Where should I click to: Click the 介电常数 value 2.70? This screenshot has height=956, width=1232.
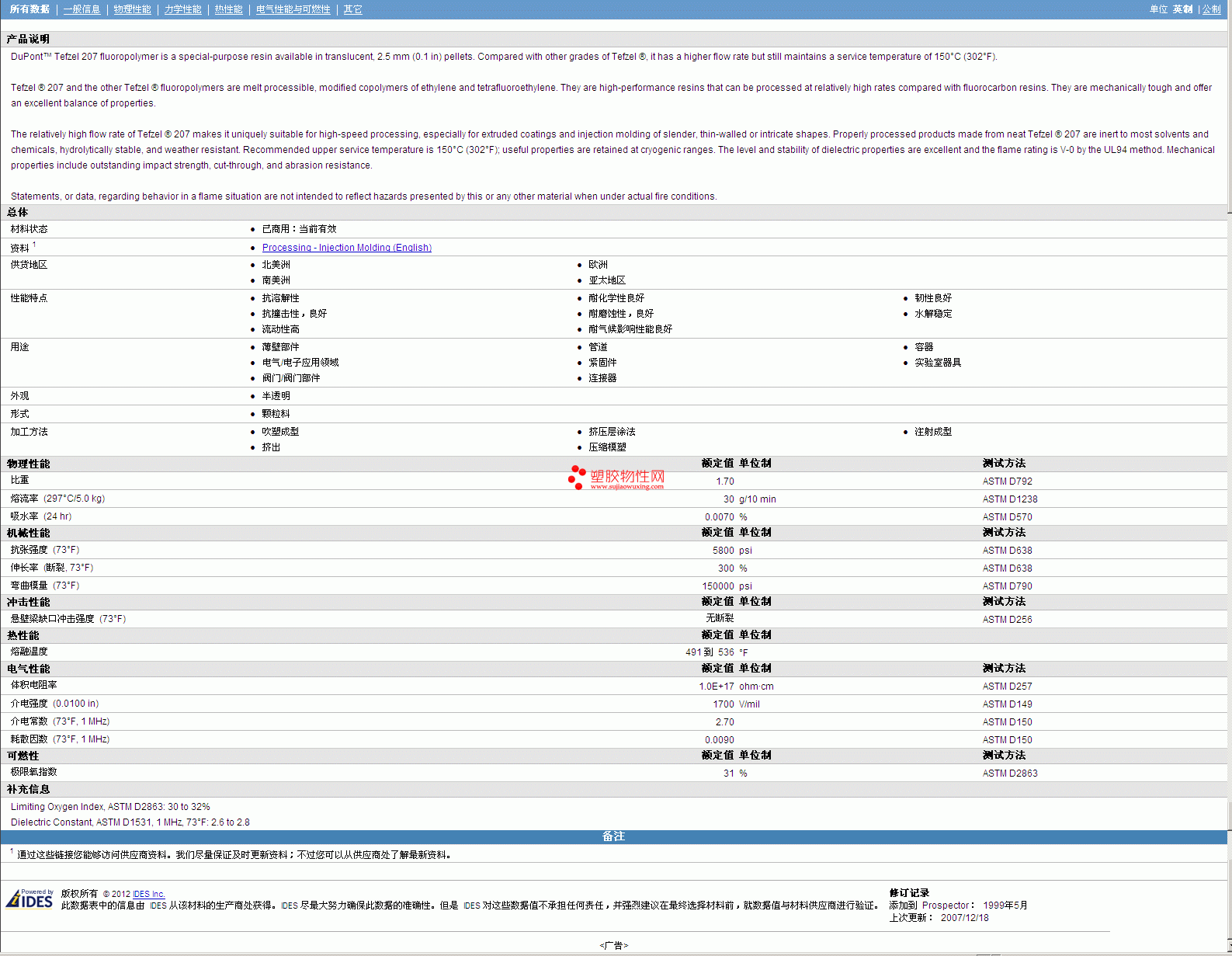[725, 722]
